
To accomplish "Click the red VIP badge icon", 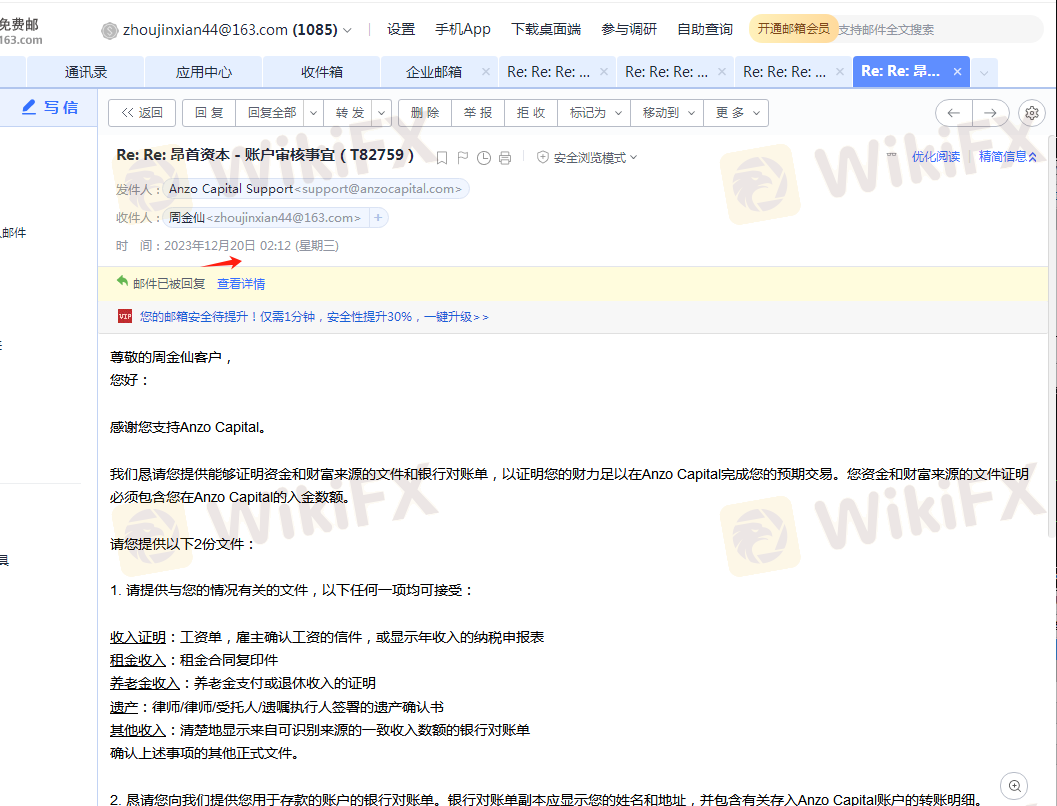I will pyautogui.click(x=125, y=316).
